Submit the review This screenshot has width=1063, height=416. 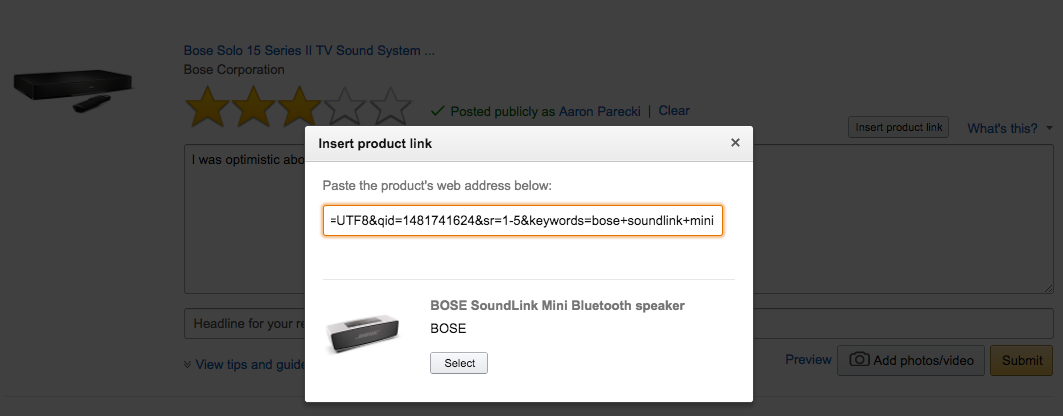tap(1022, 360)
